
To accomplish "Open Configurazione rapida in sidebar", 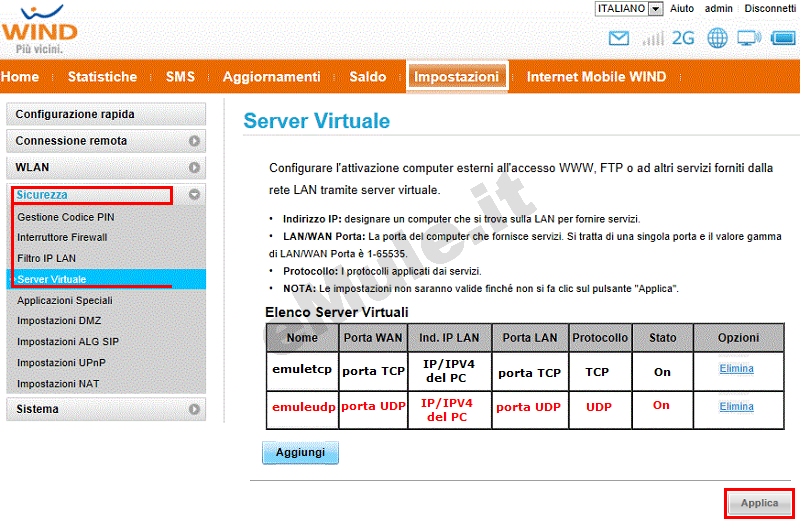I will point(106,114).
